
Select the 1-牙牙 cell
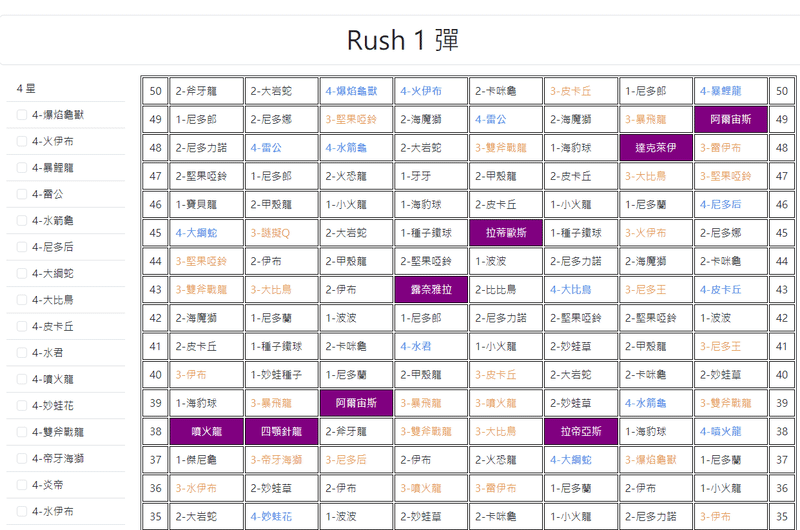[x=431, y=176]
